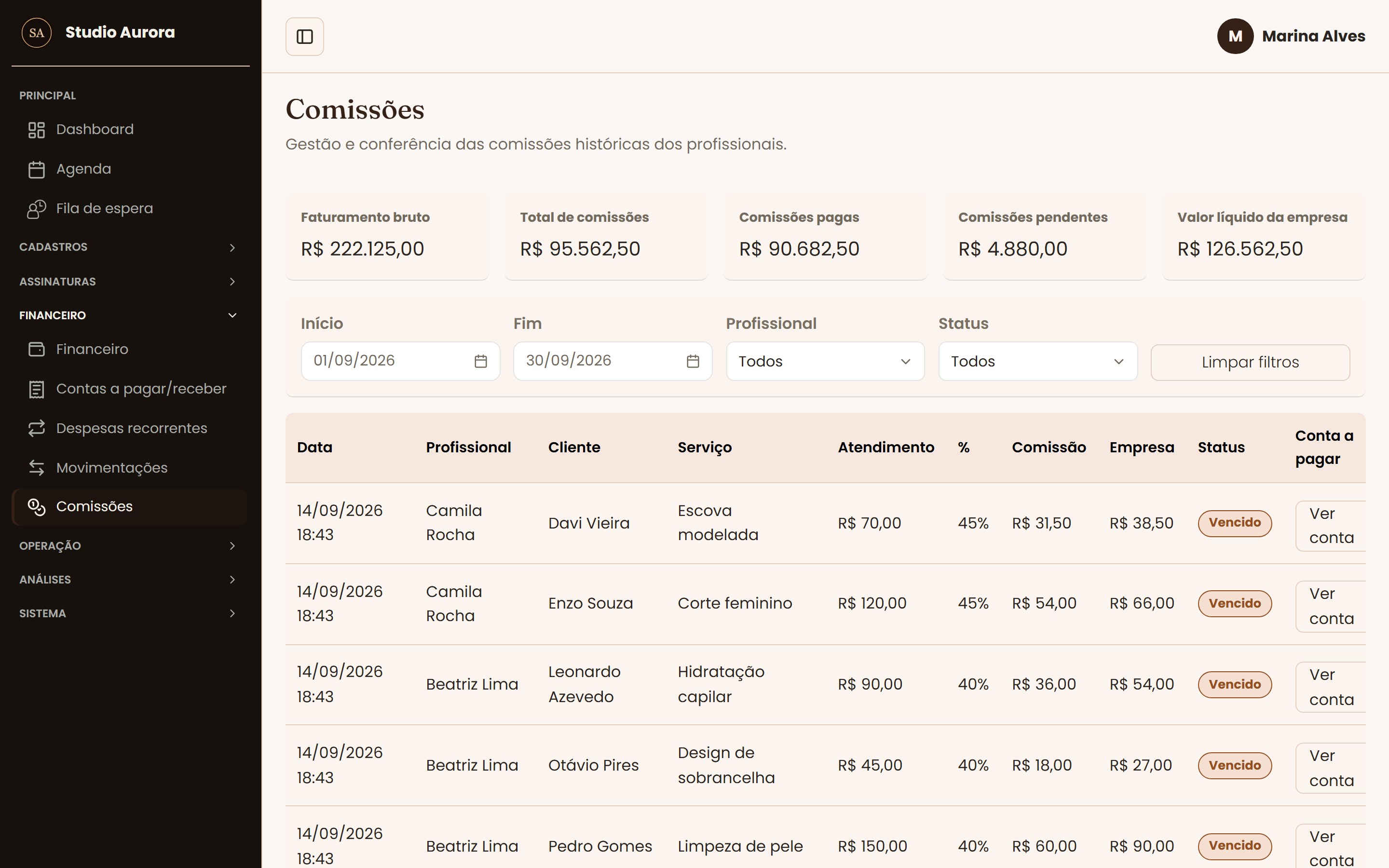Screen dimensions: 1389x868
Task: Click the Fim date field
Action: (x=613, y=361)
